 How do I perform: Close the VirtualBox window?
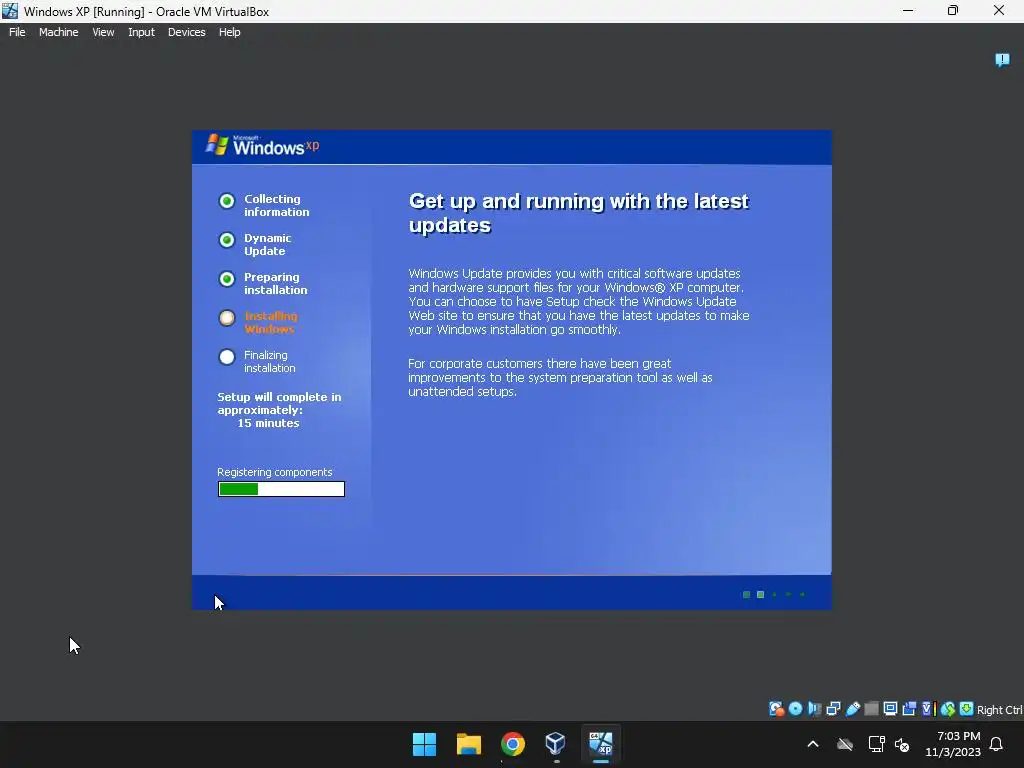[x=999, y=11]
